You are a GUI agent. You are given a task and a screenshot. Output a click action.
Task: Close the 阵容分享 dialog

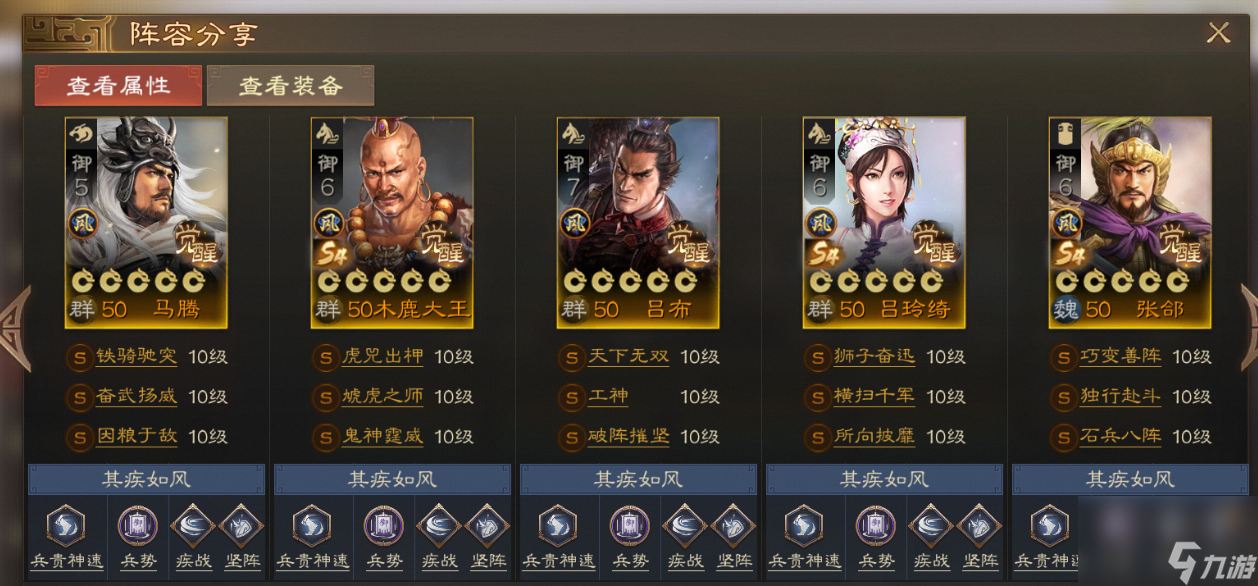(1218, 33)
